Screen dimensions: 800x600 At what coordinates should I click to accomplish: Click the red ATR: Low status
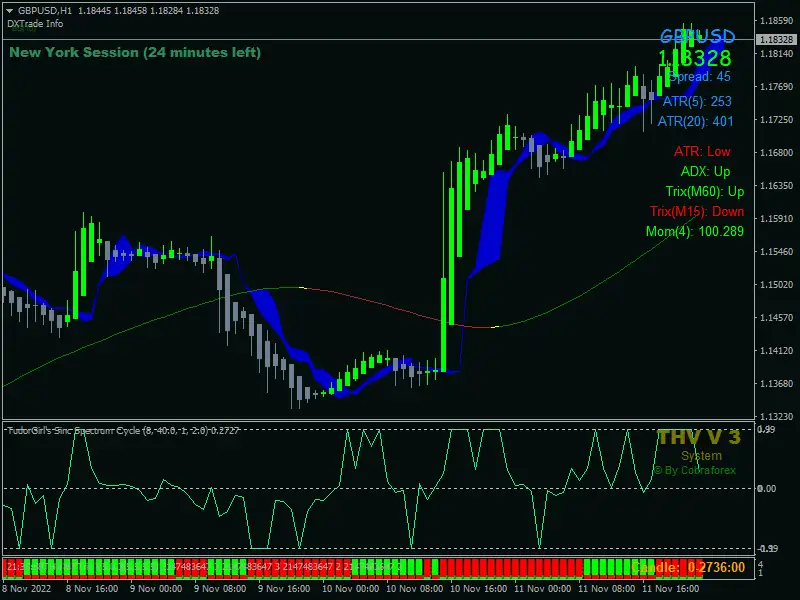pyautogui.click(x=702, y=152)
